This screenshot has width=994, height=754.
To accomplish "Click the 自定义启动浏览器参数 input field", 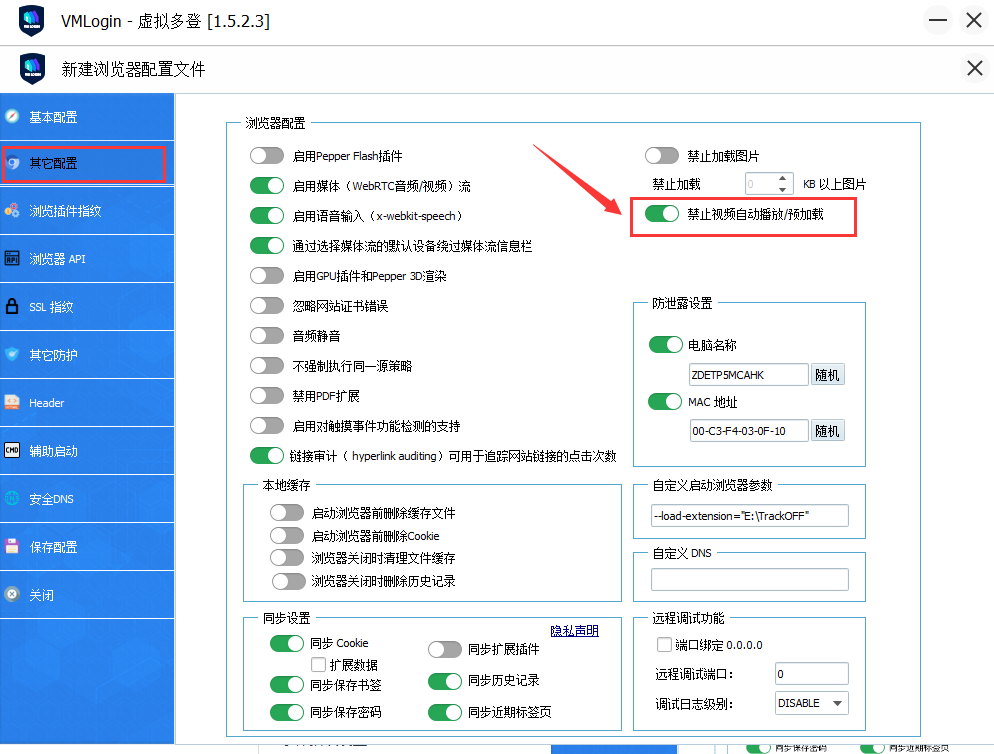I will click(750, 516).
